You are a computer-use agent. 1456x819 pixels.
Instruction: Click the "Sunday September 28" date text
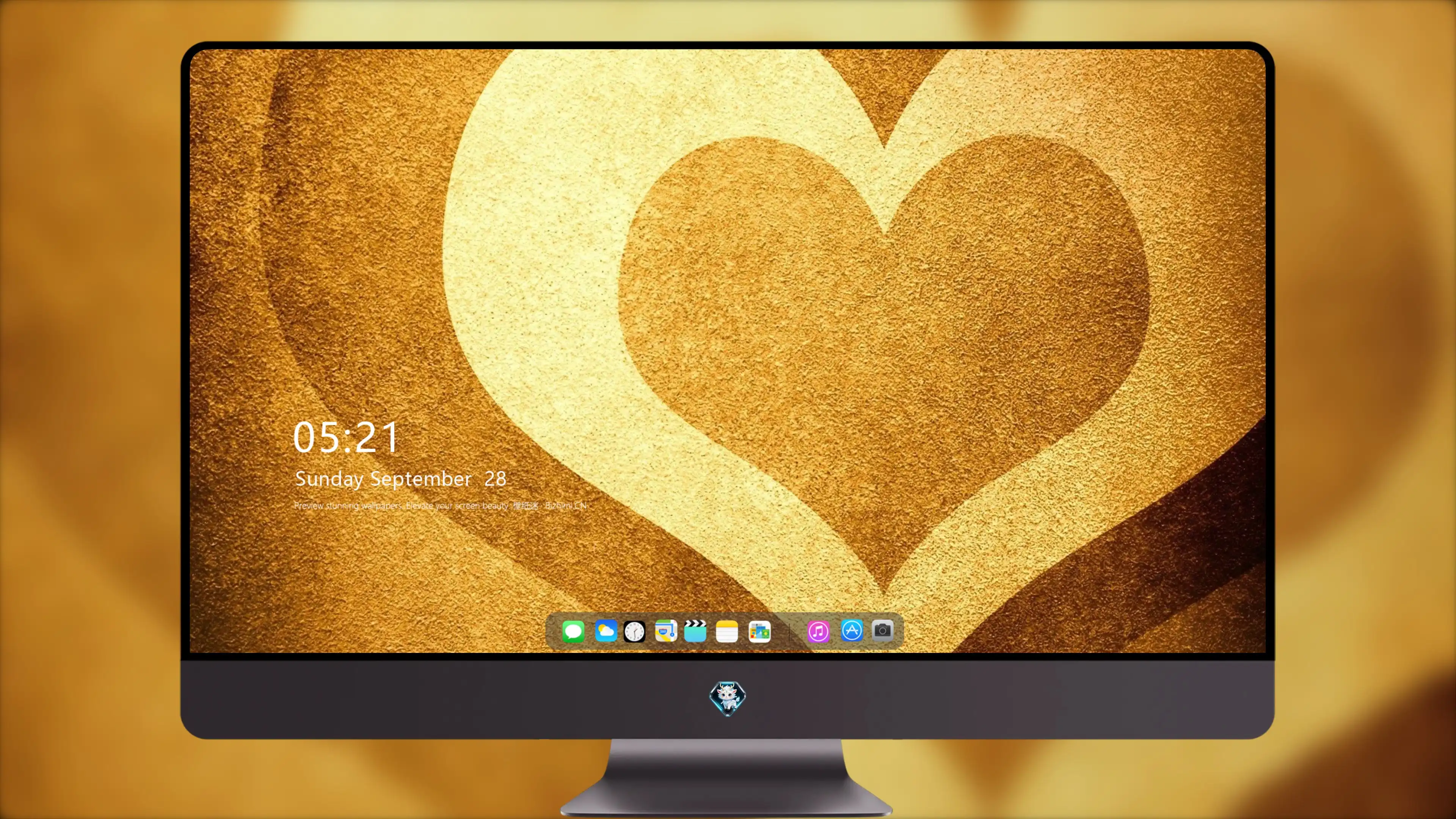click(x=401, y=479)
